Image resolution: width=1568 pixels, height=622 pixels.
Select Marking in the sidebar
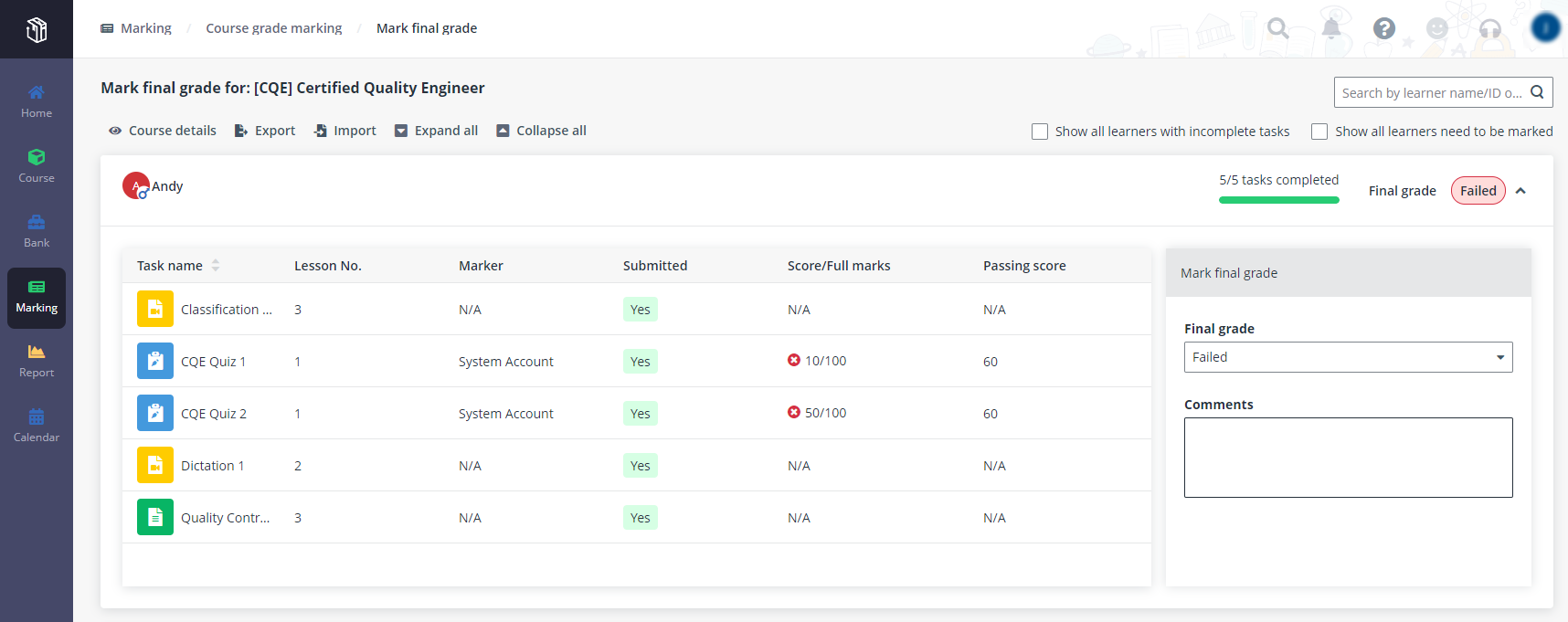pos(37,298)
